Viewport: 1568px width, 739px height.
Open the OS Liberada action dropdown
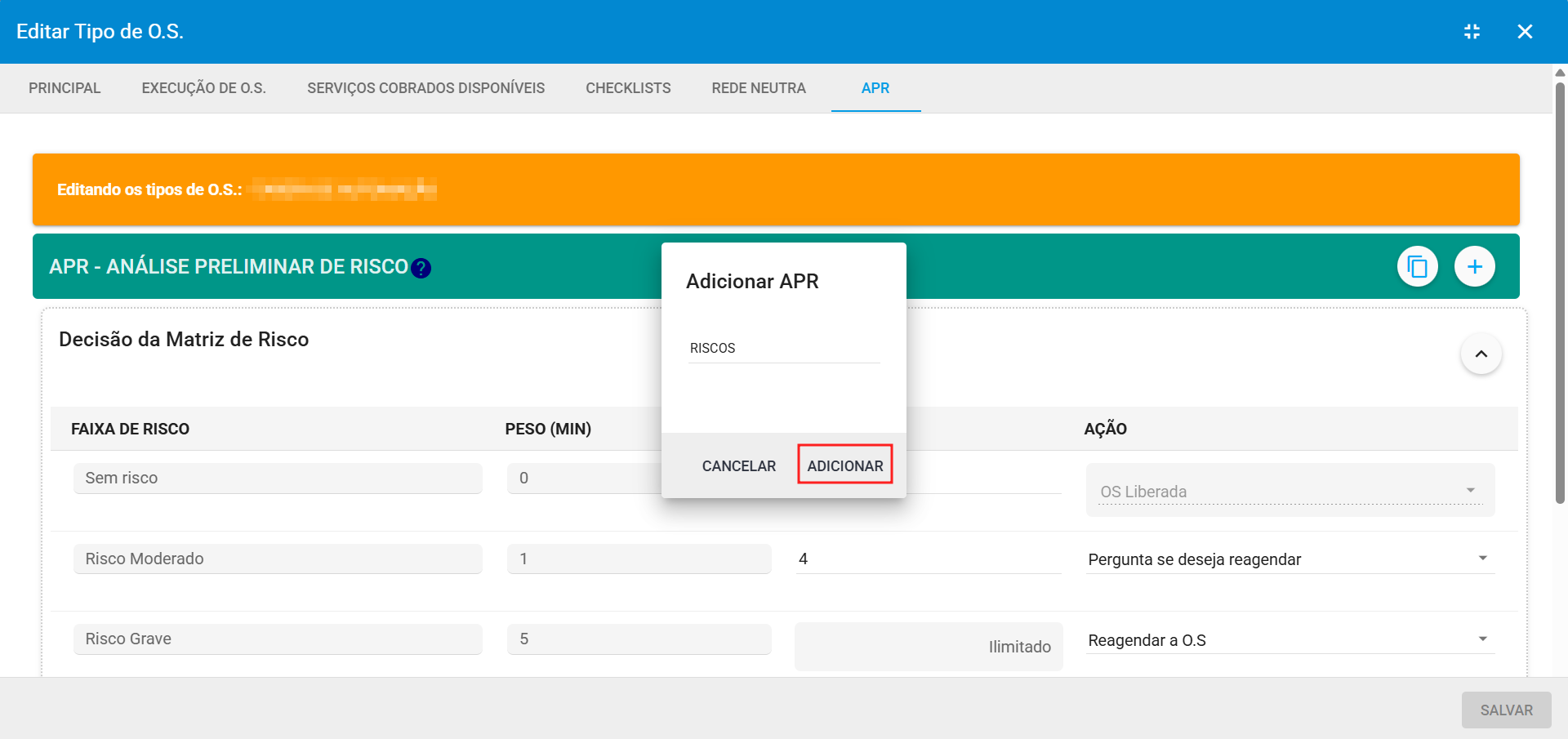point(1290,492)
